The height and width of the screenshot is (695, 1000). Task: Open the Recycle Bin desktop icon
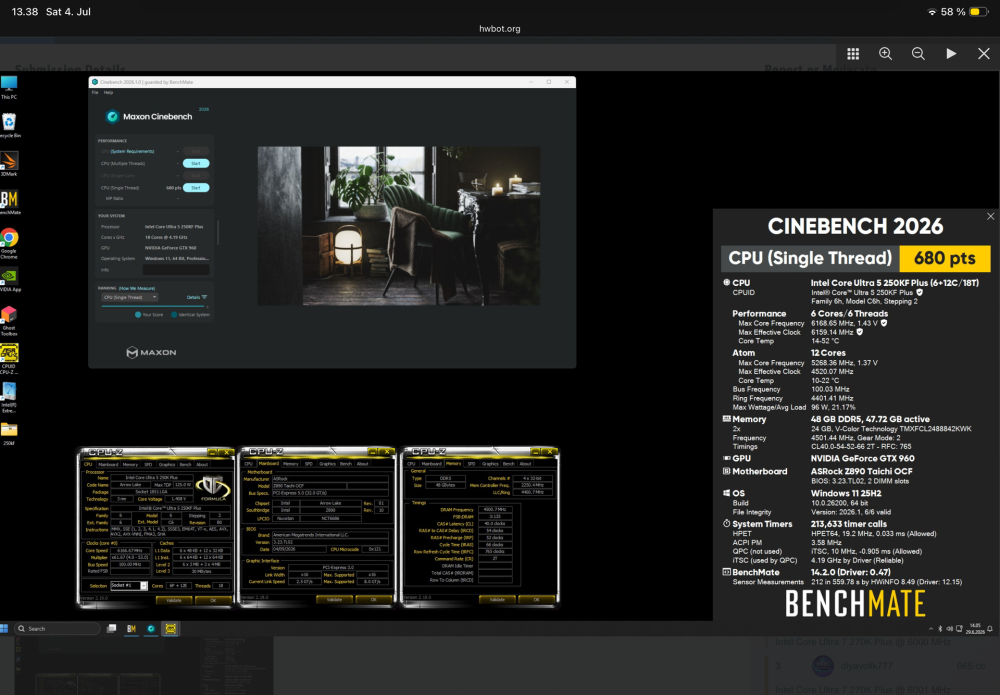9,126
